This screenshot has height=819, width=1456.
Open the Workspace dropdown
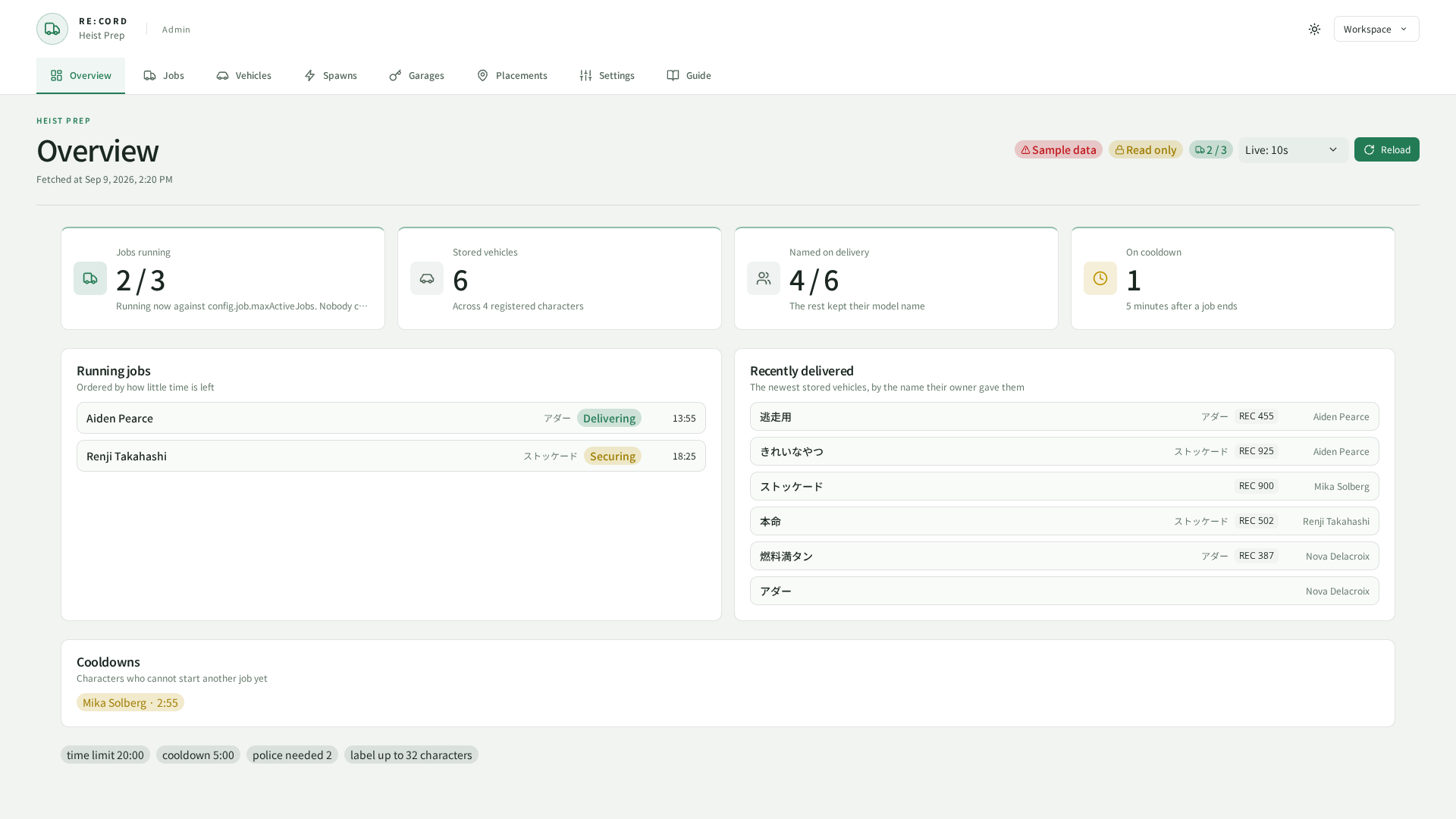pyautogui.click(x=1376, y=29)
